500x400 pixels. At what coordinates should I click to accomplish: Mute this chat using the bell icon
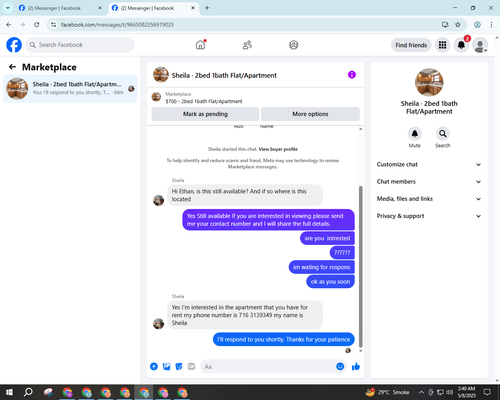pyautogui.click(x=415, y=133)
